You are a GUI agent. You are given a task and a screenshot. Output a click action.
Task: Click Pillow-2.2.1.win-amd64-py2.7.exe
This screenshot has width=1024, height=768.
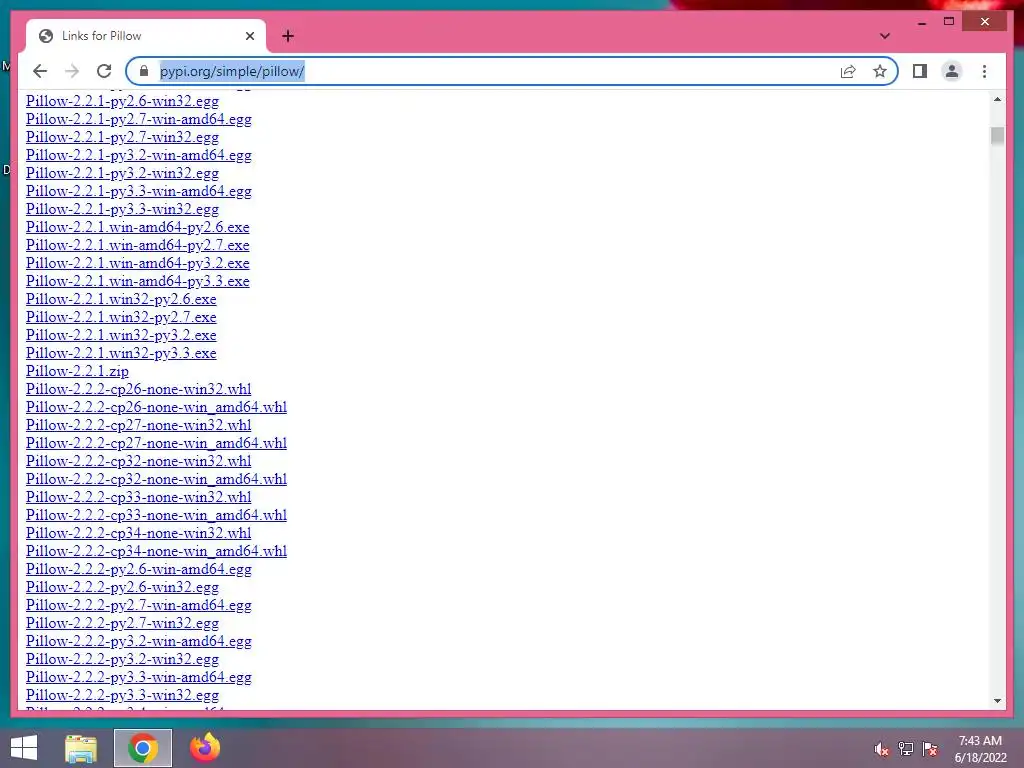pos(138,245)
